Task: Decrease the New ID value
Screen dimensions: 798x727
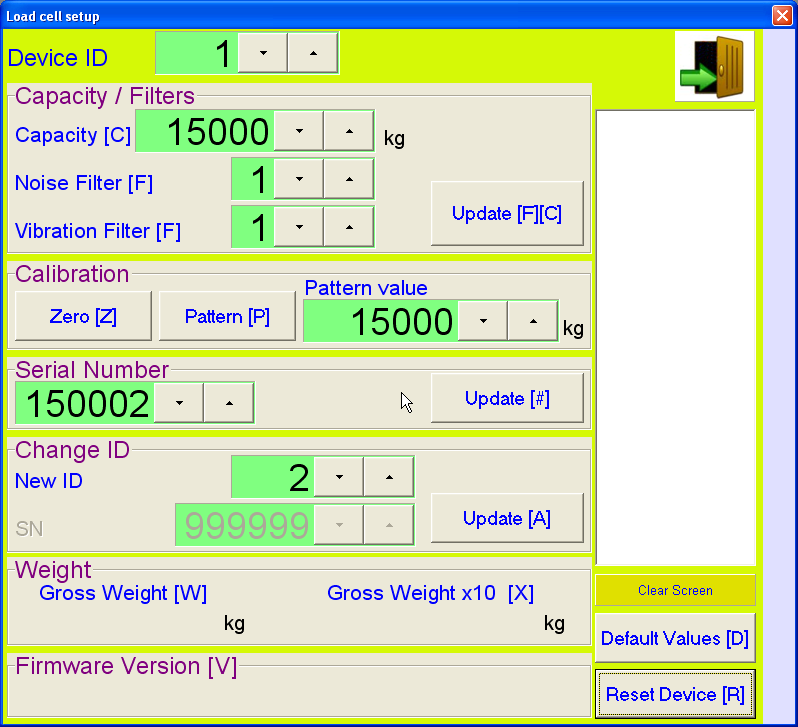Action: [339, 477]
